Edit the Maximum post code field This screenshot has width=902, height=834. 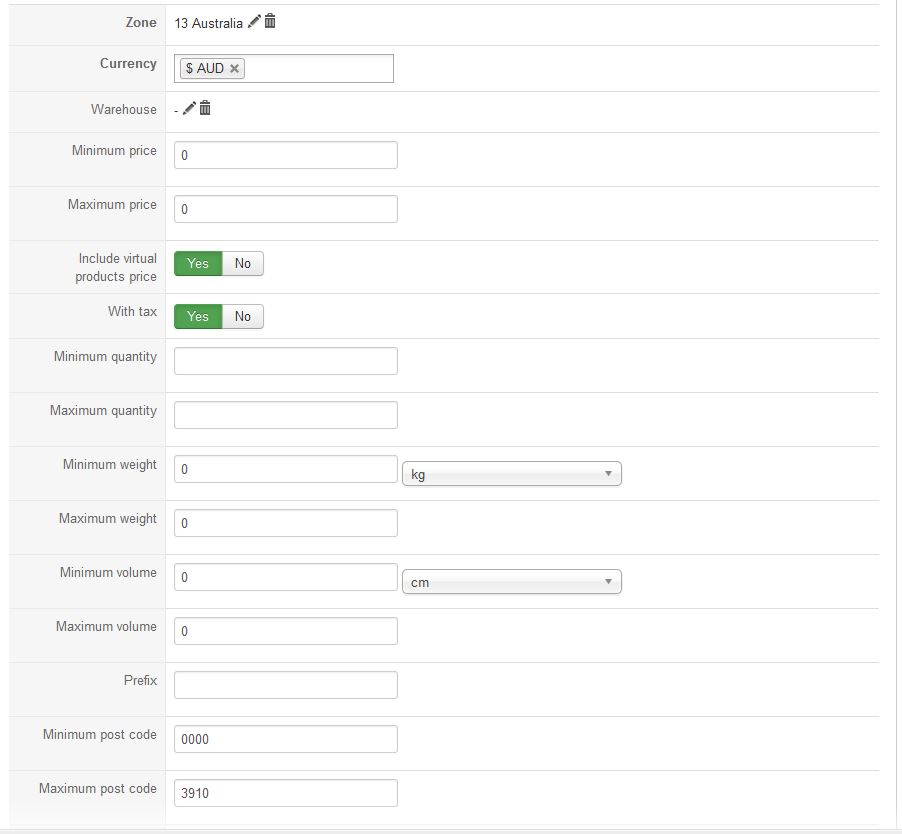(285, 793)
